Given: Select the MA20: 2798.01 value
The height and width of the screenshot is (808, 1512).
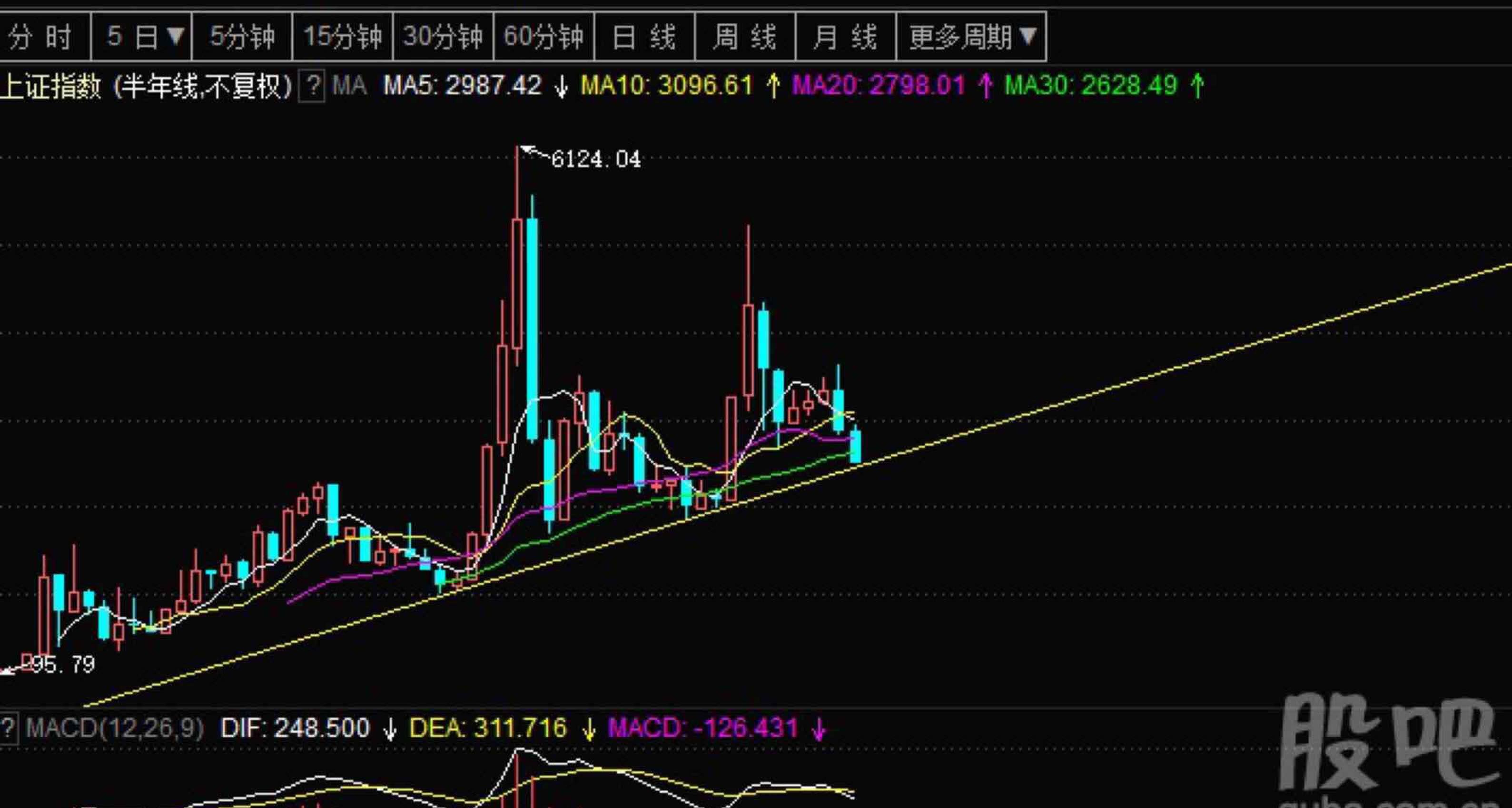Looking at the screenshot, I should 878,86.
